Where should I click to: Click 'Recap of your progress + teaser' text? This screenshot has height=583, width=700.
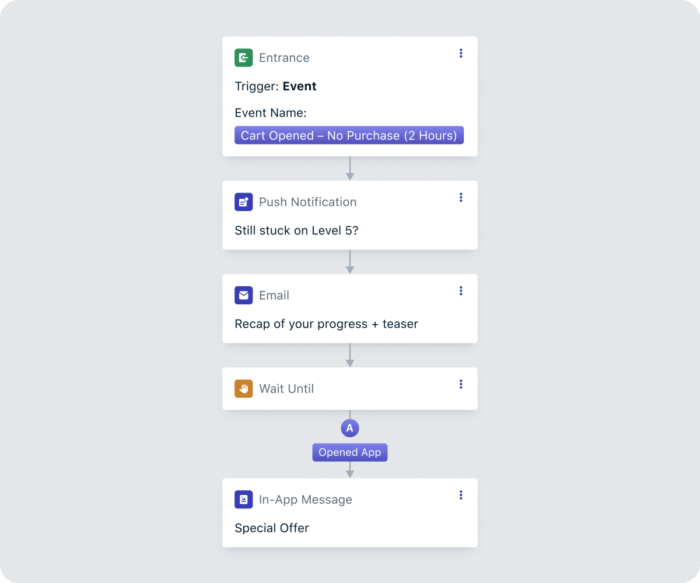326,324
